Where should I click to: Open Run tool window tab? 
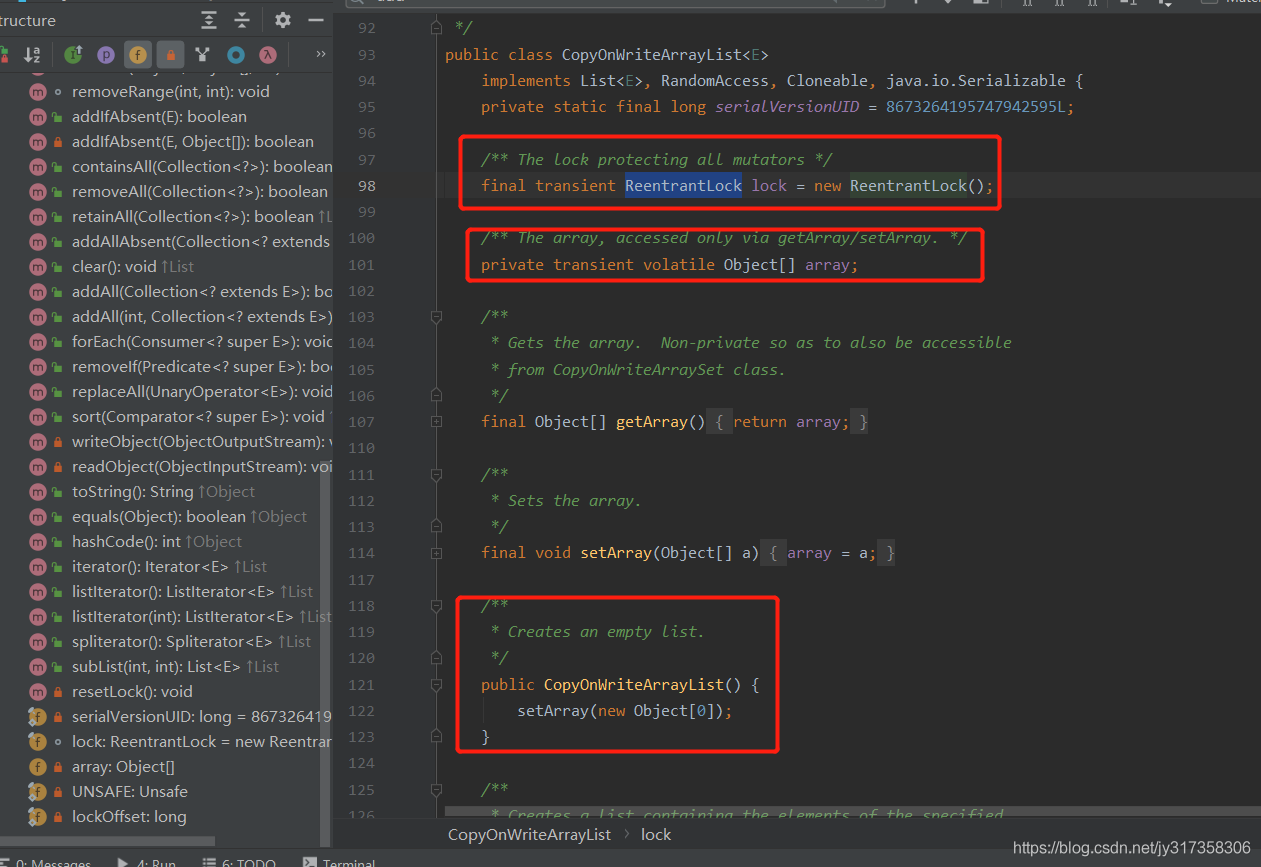coord(147,862)
